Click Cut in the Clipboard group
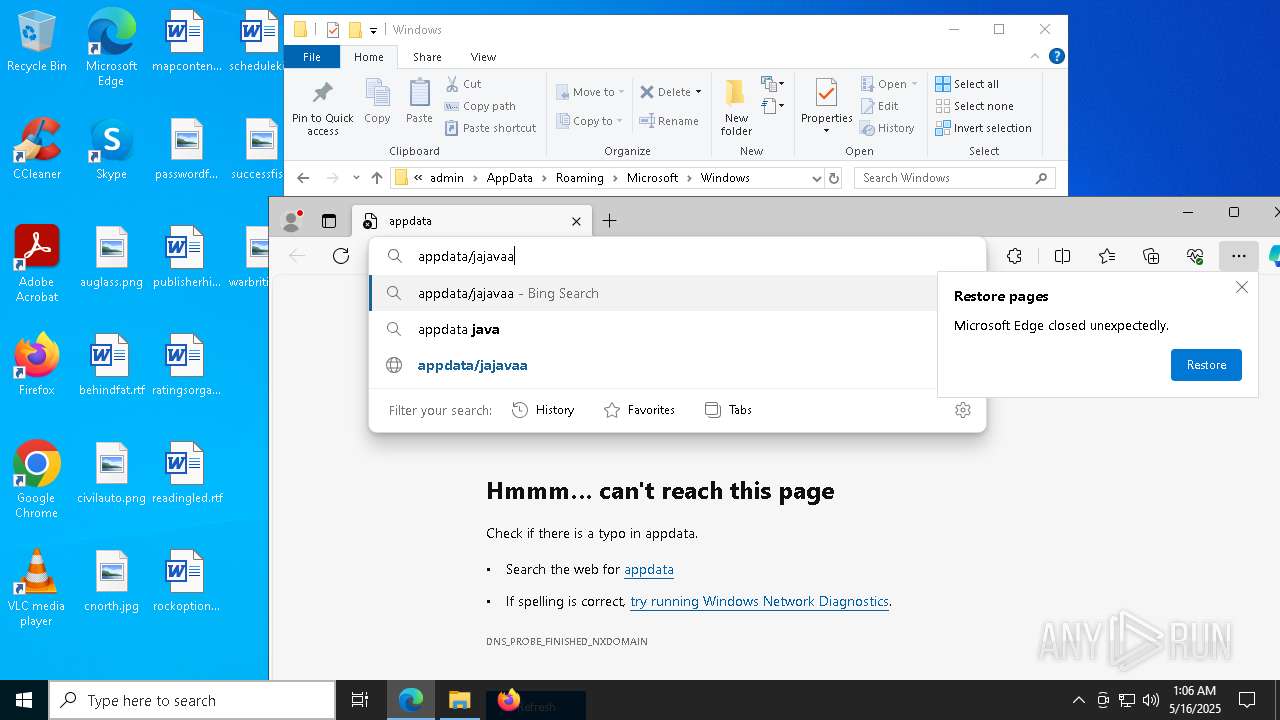1280x720 pixels. [x=463, y=84]
